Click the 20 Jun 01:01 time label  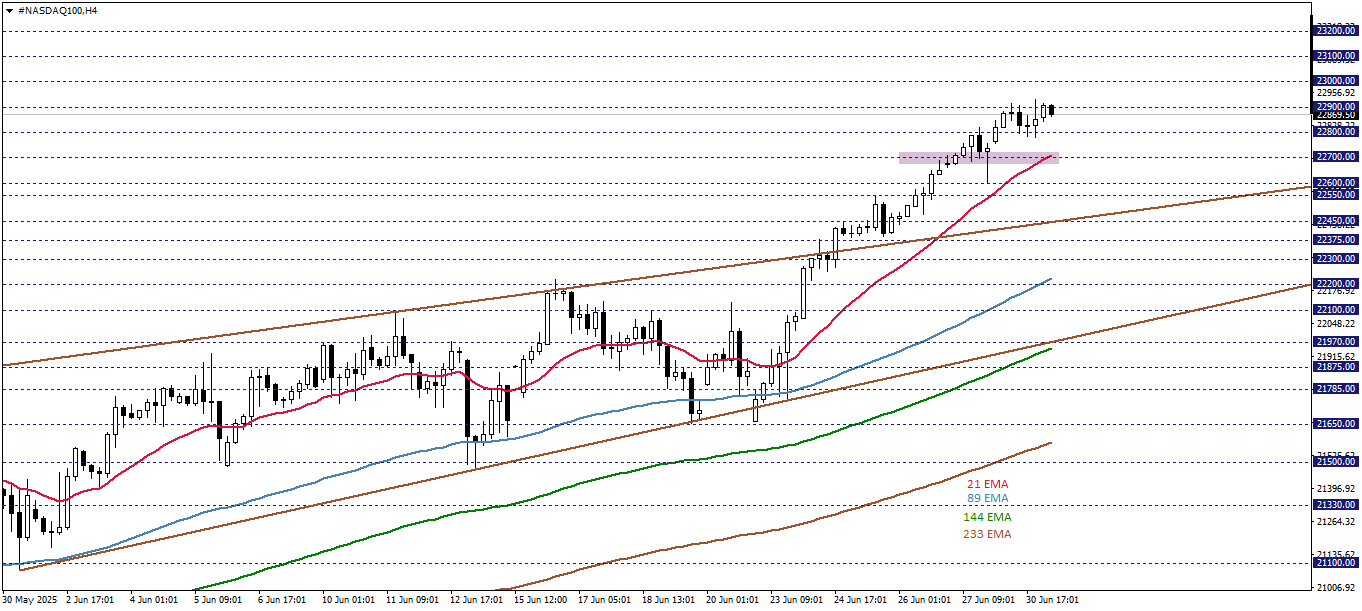point(732,600)
